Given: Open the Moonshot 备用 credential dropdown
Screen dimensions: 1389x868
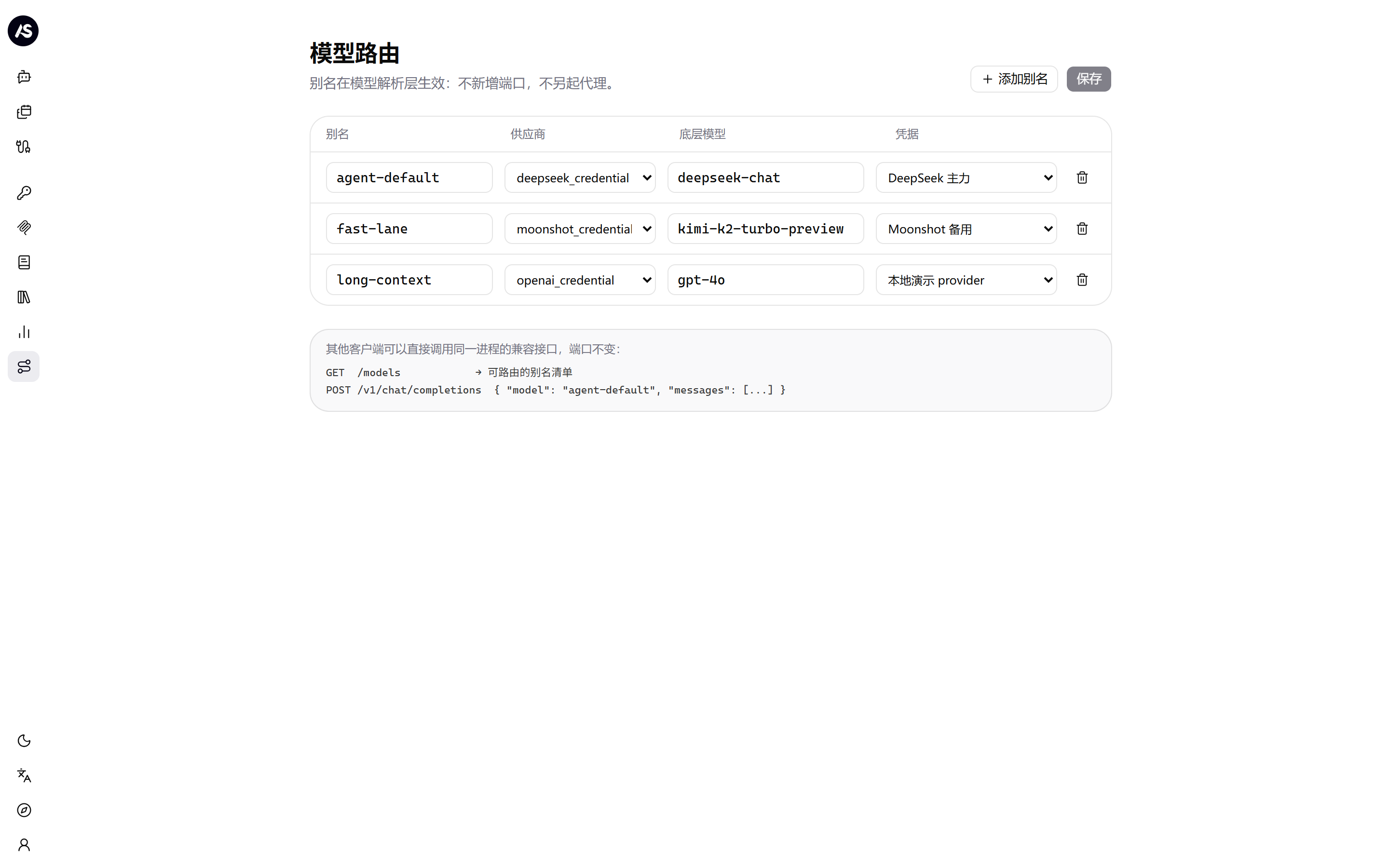Looking at the screenshot, I should (x=966, y=229).
